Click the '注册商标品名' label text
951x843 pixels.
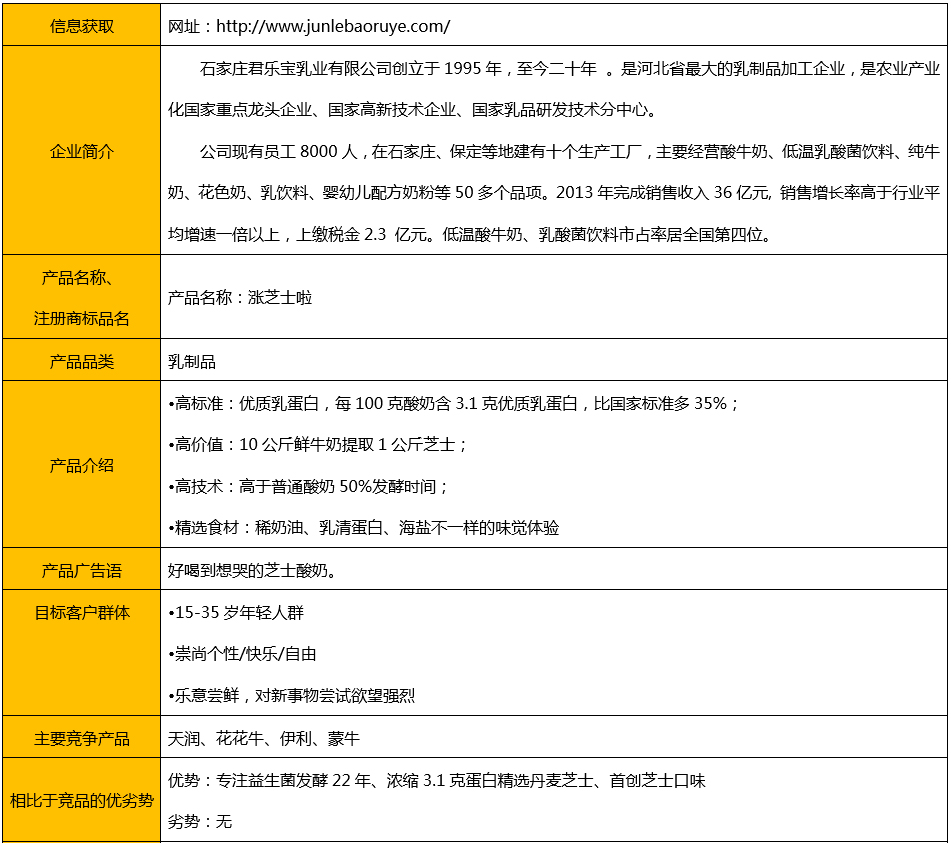[81, 318]
